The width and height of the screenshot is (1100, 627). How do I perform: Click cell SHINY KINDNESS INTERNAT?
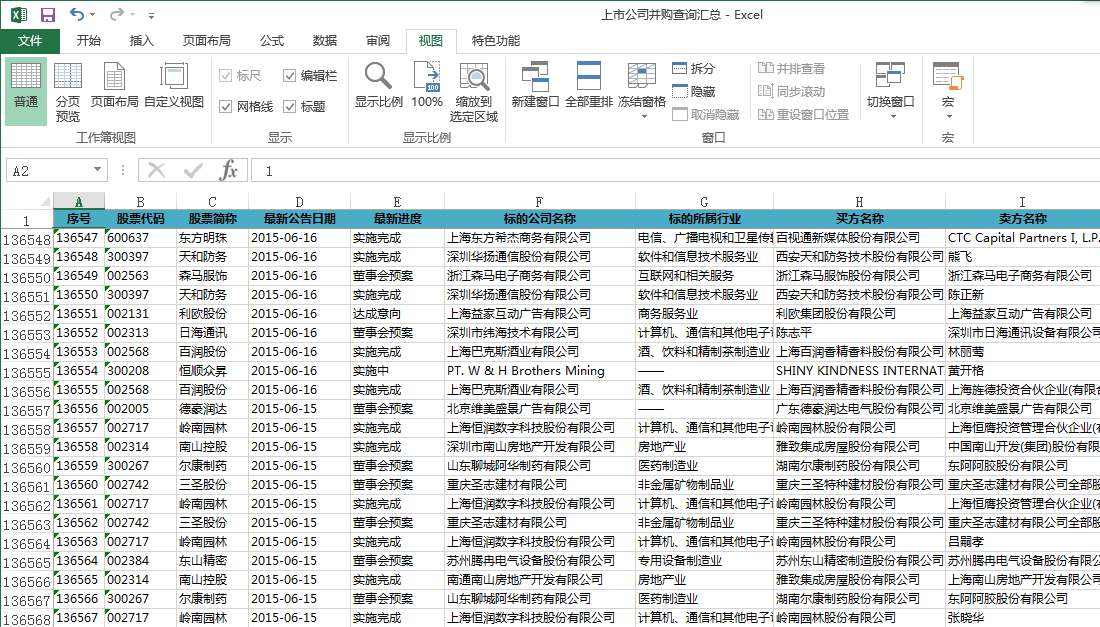coord(859,370)
